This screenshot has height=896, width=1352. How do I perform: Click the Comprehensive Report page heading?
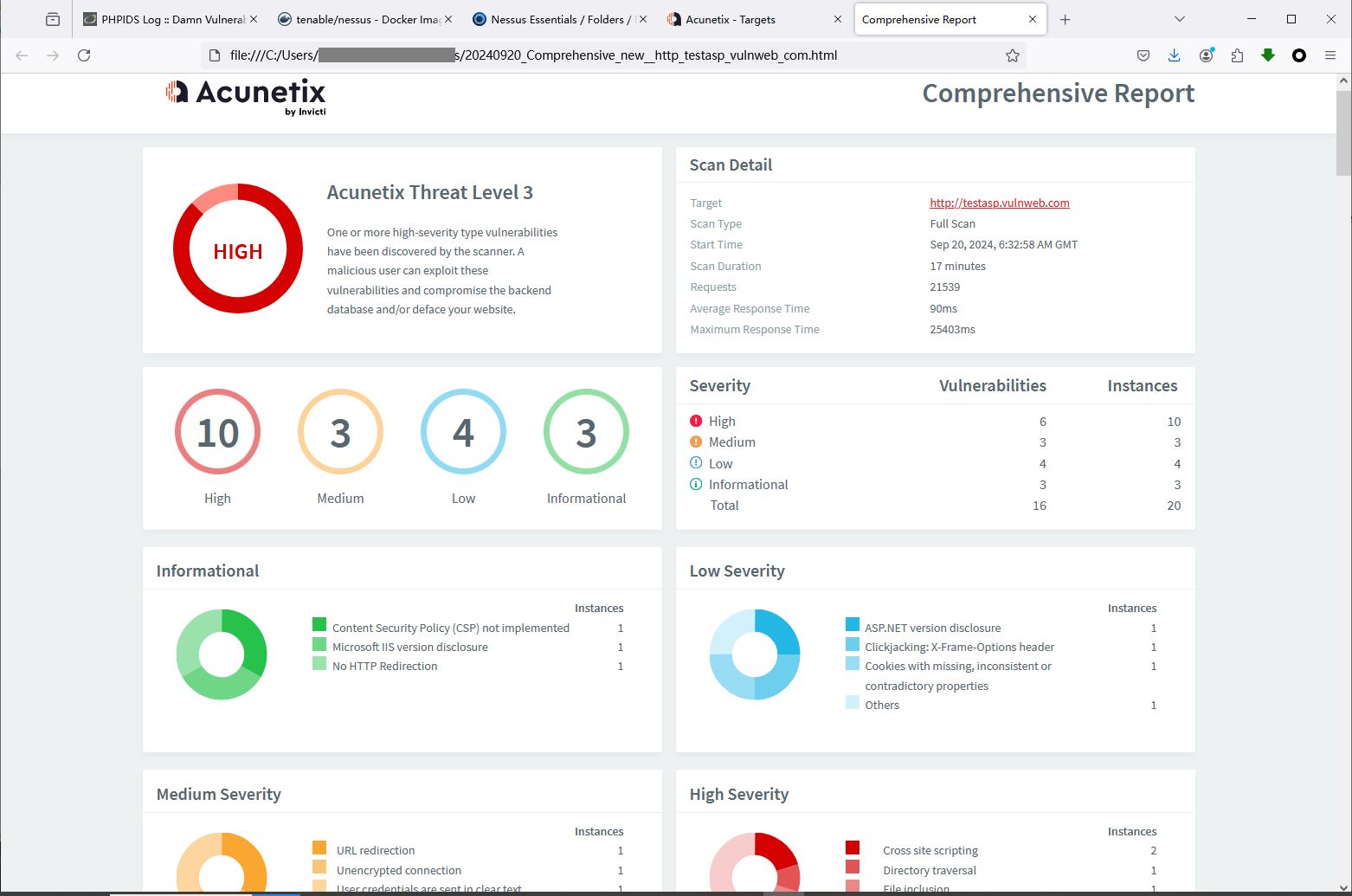coord(1059,93)
